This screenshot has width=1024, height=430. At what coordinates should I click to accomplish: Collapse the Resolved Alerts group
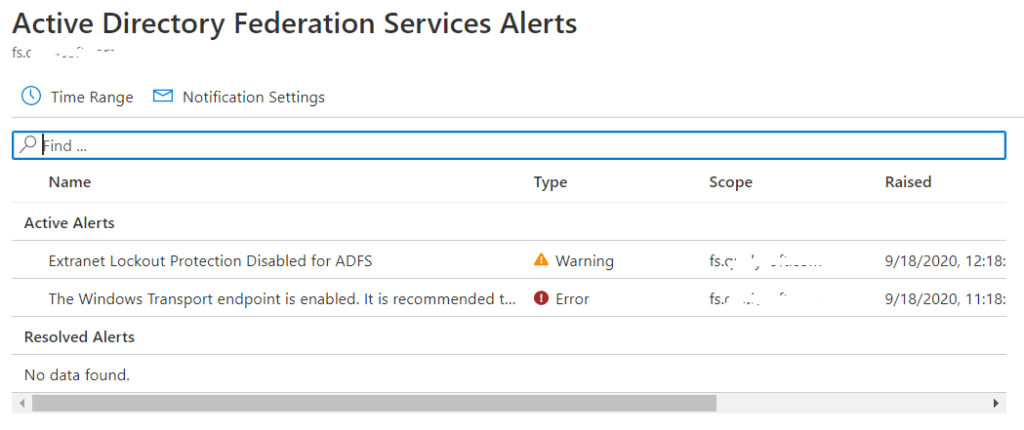(x=79, y=337)
